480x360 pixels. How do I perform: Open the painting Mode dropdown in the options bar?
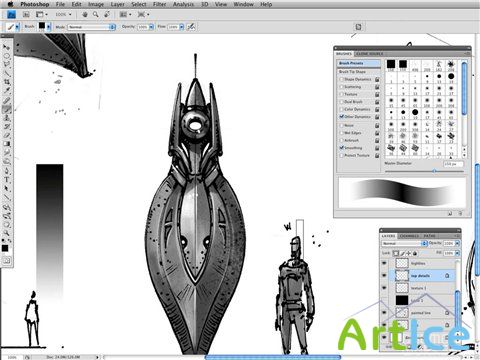(x=92, y=27)
